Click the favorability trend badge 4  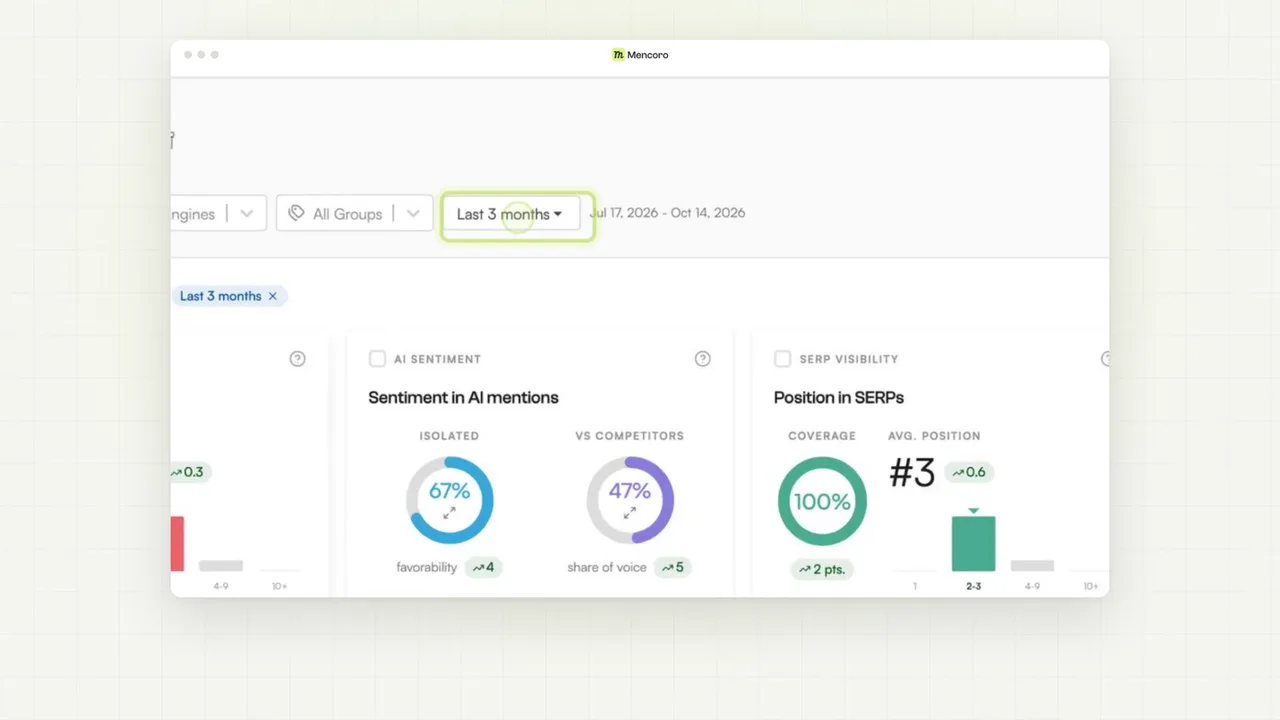point(484,567)
